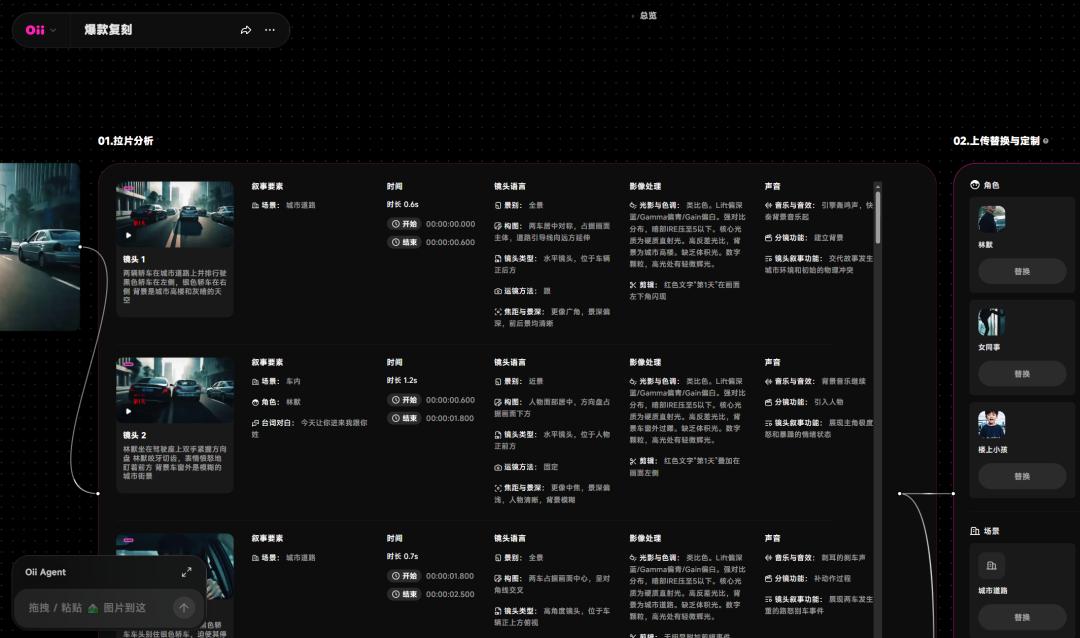Click 开始 button at 00:00:00.600

(x=404, y=400)
